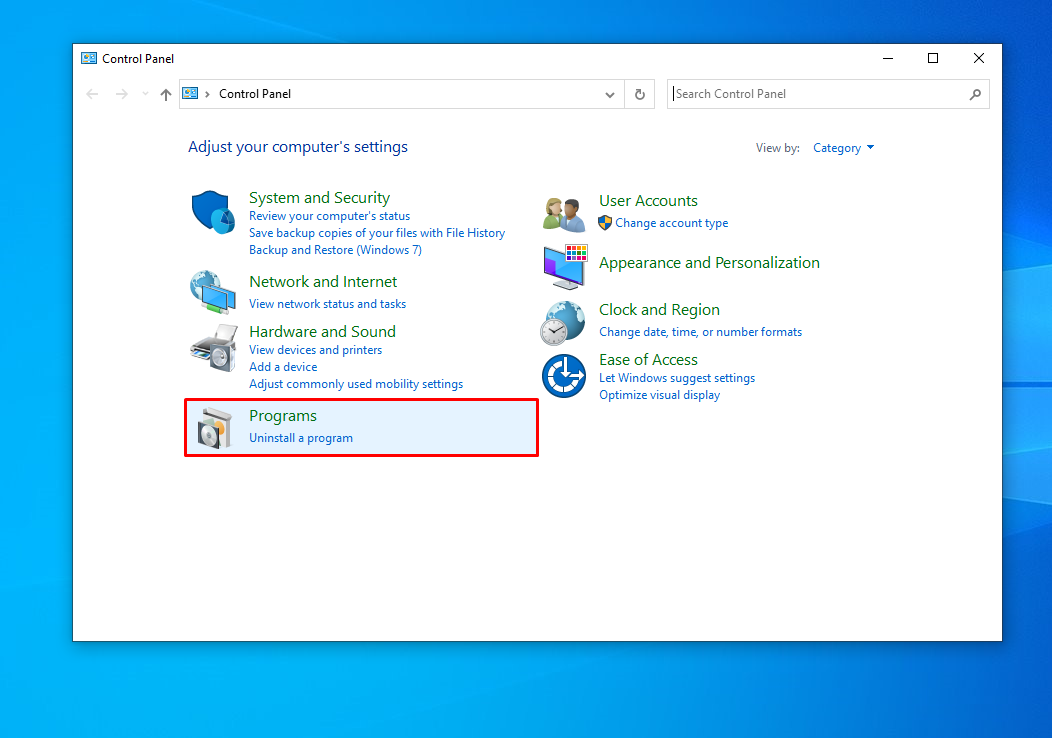Image resolution: width=1052 pixels, height=738 pixels.
Task: Click Let Windows suggest settings
Action: pos(677,378)
